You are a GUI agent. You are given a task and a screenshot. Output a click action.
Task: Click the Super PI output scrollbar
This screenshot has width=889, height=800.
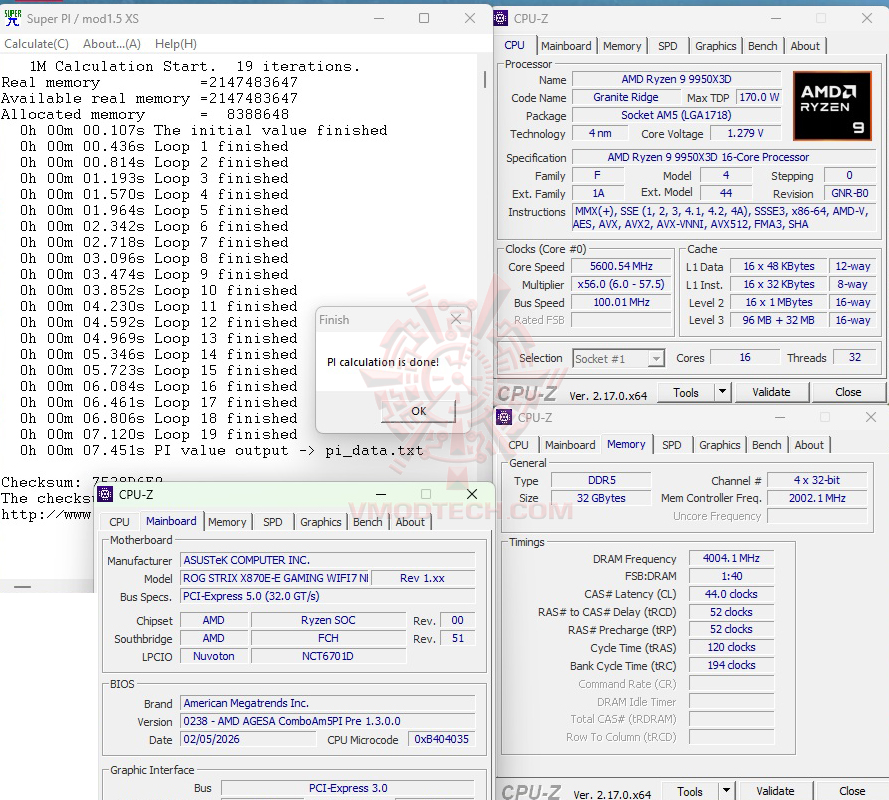tap(485, 79)
